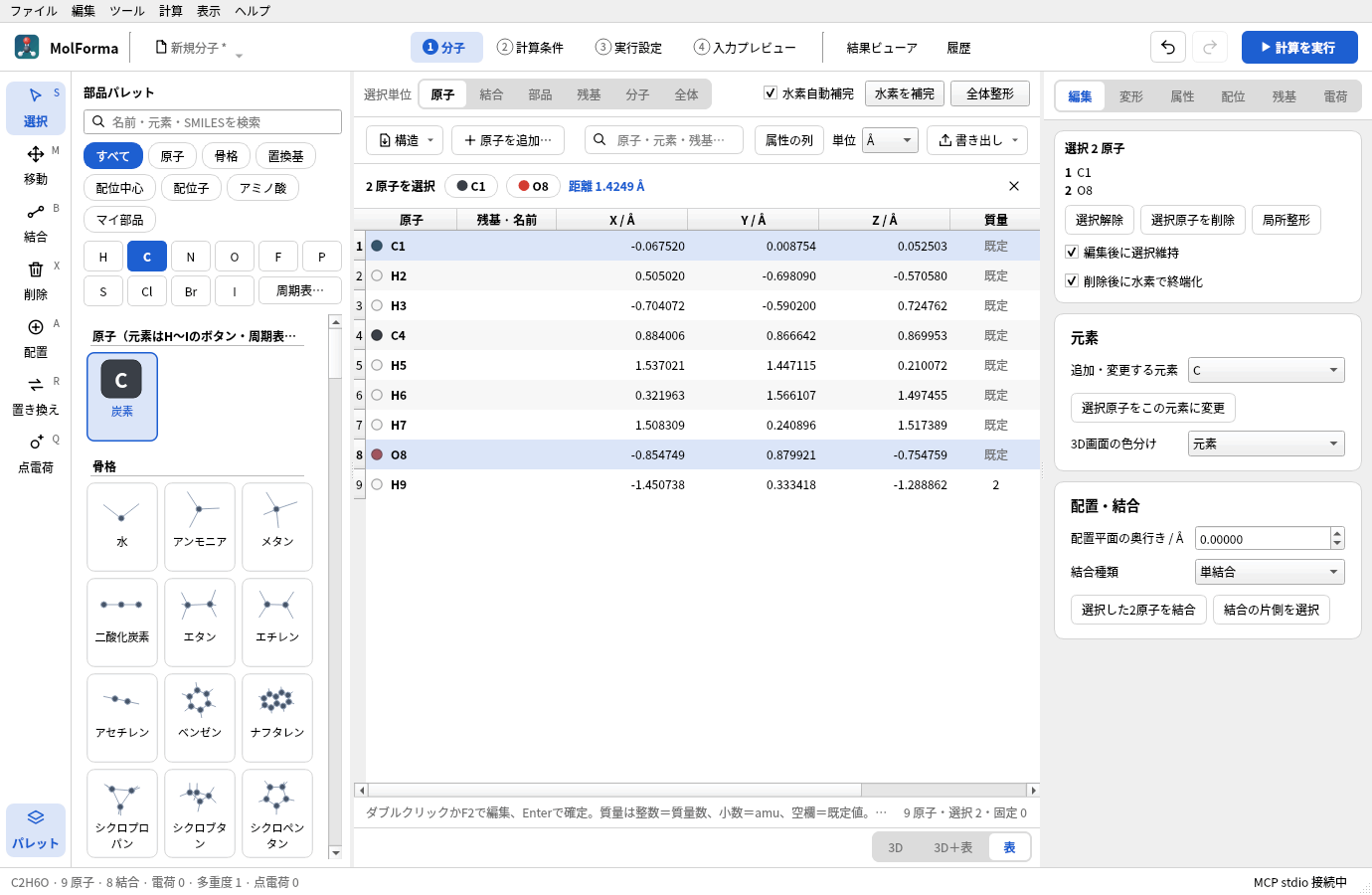Click 選択した2原子を結合 button
The height and width of the screenshot is (895, 1372).
[1138, 610]
